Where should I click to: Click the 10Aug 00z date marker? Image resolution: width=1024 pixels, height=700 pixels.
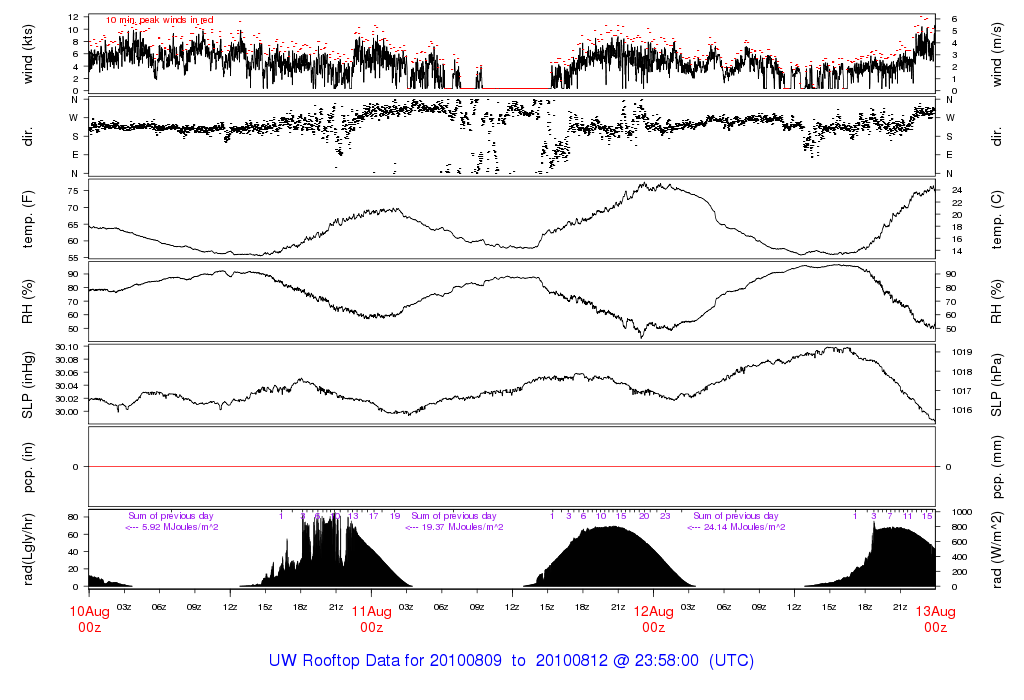pyautogui.click(x=88, y=619)
